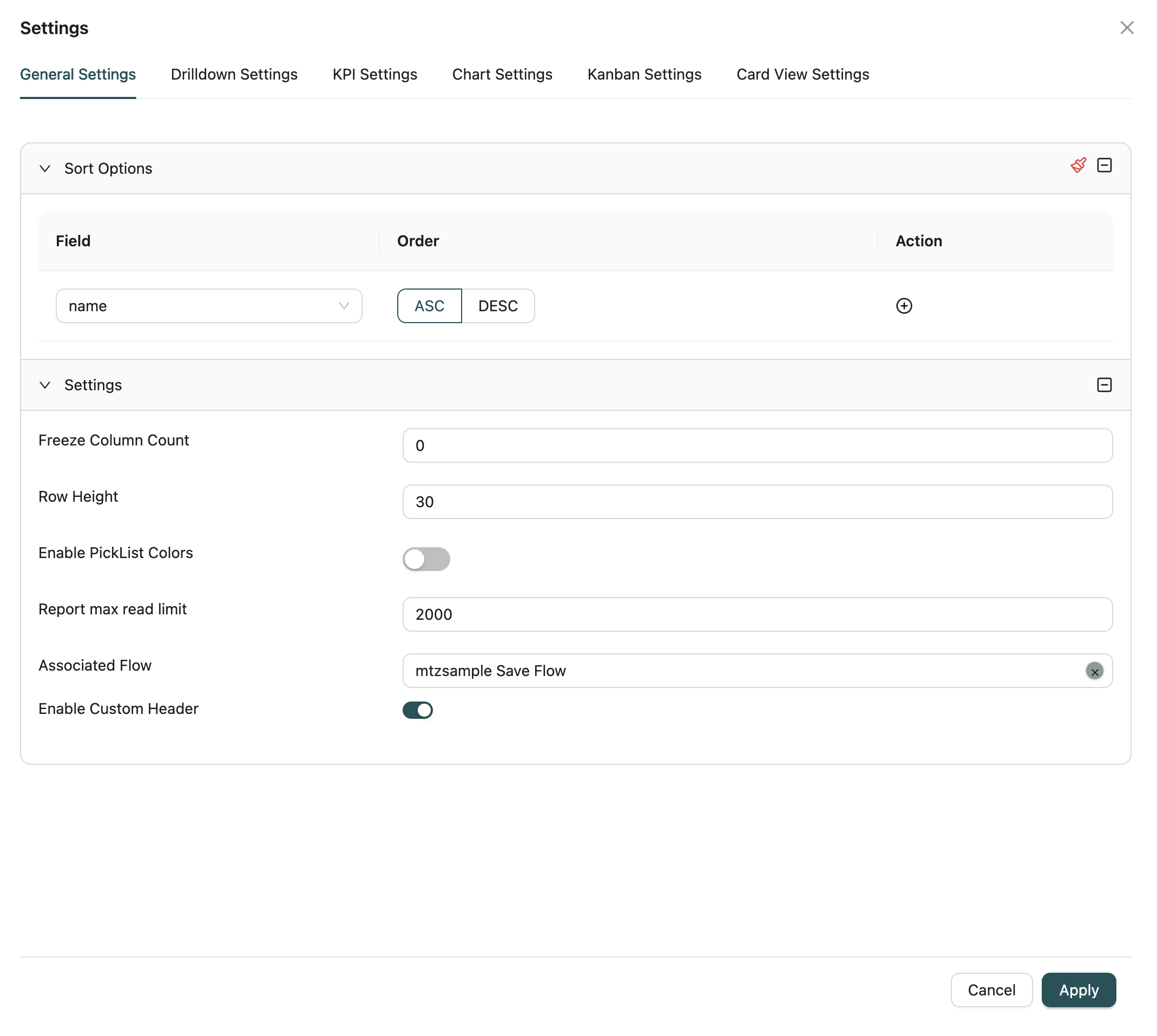Viewport: 1157px width, 1036px height.
Task: Enable PickList Colors
Action: point(427,559)
